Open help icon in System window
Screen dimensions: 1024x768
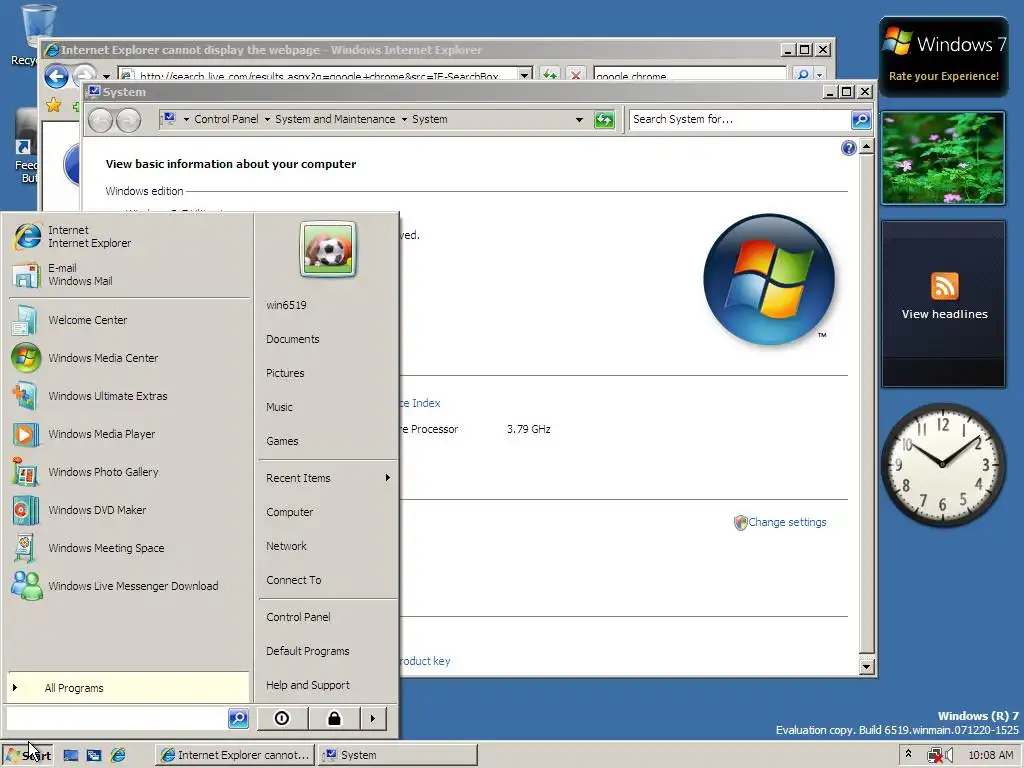click(x=848, y=148)
